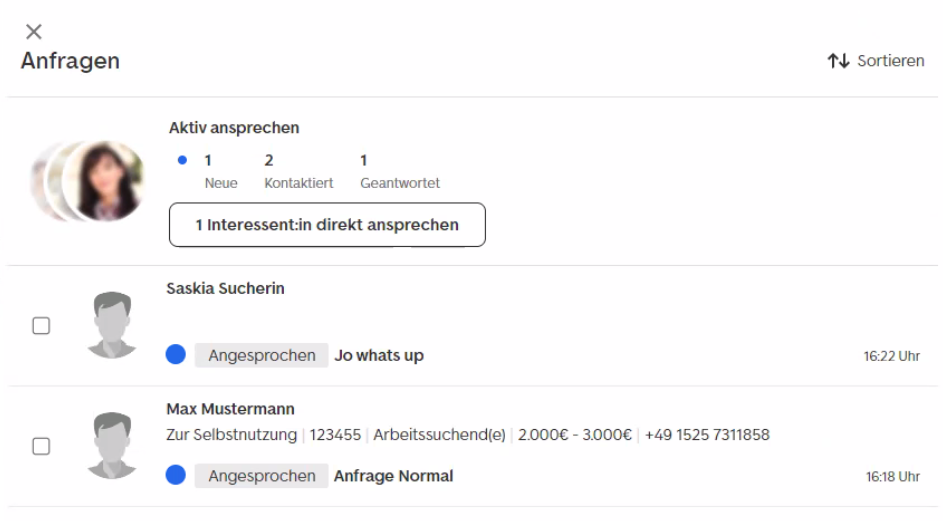Click Max Mustermann's avatar icon

(x=112, y=445)
